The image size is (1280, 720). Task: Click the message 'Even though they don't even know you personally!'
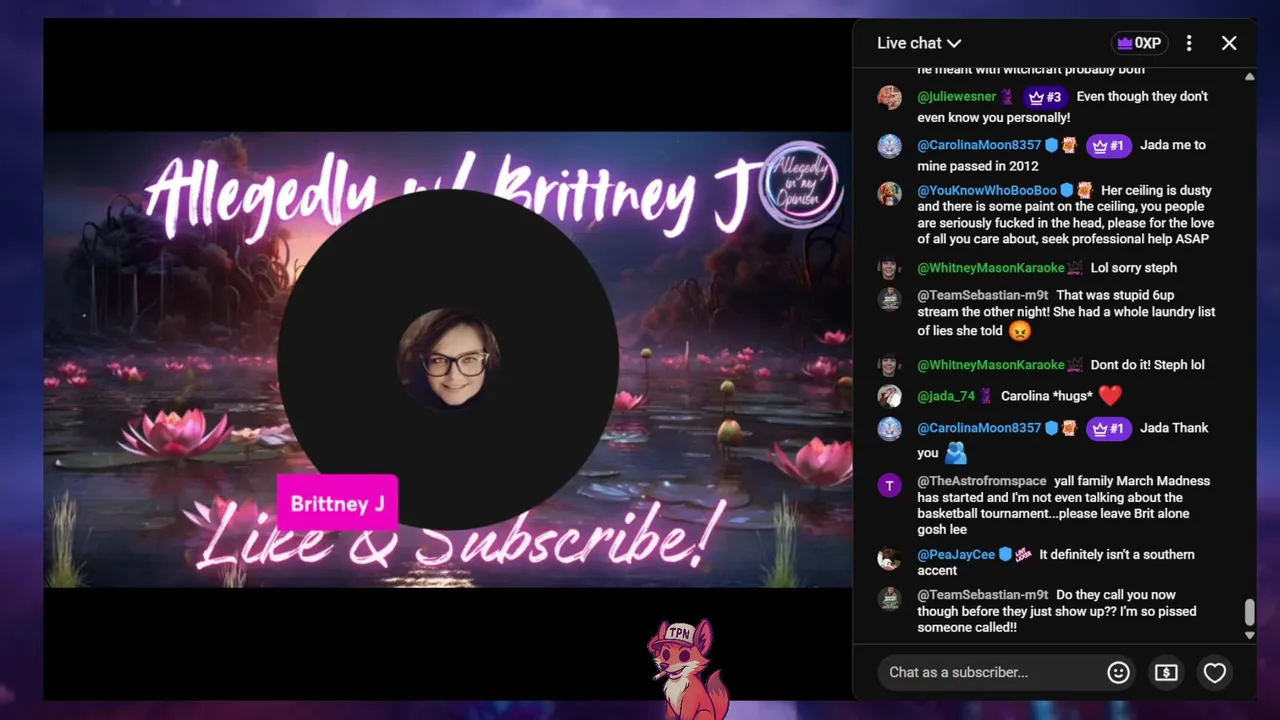[x=1063, y=107]
